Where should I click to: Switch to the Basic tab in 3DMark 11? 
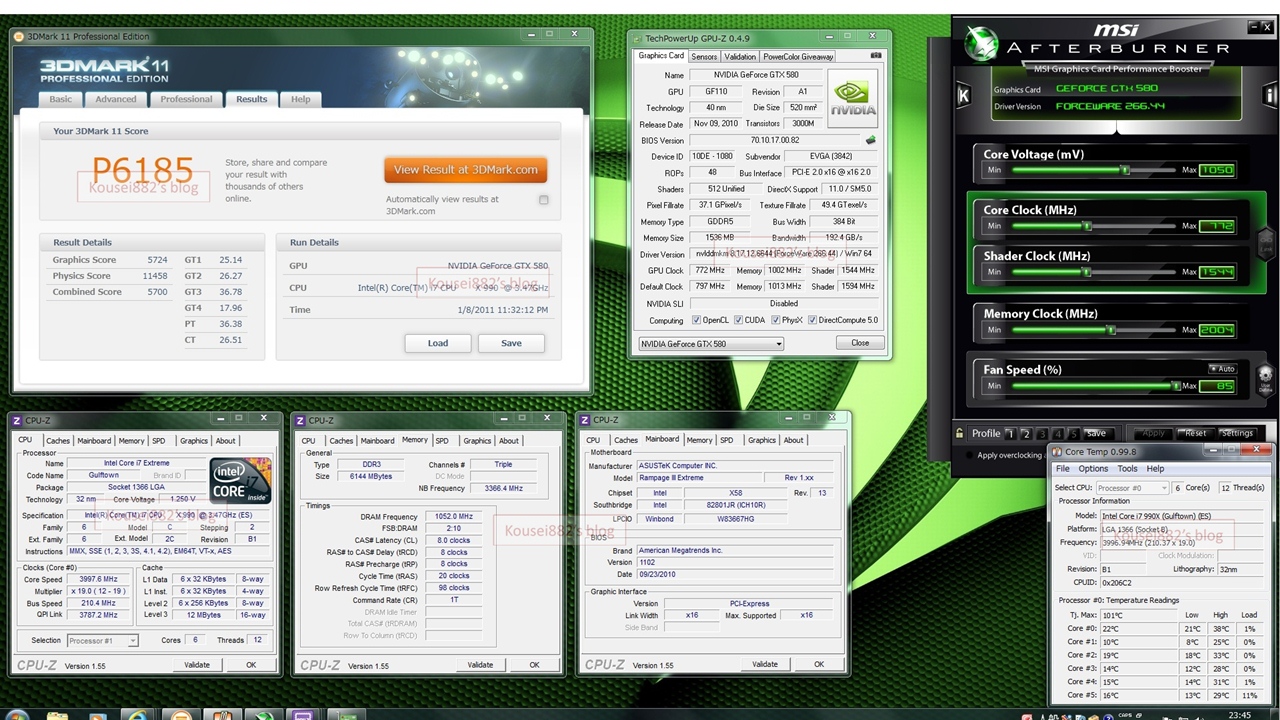click(60, 99)
